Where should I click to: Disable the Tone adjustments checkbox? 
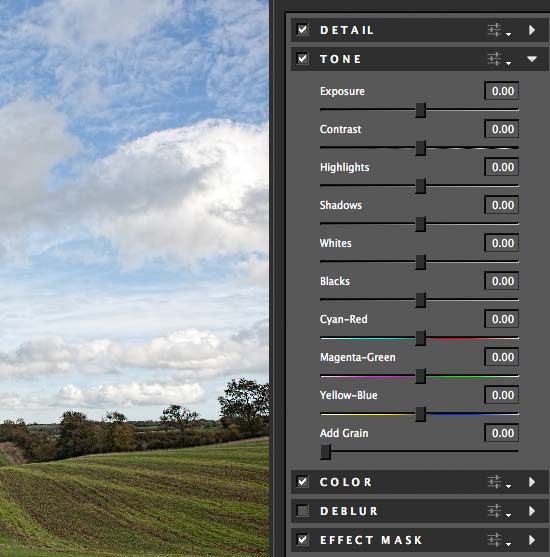(x=303, y=59)
